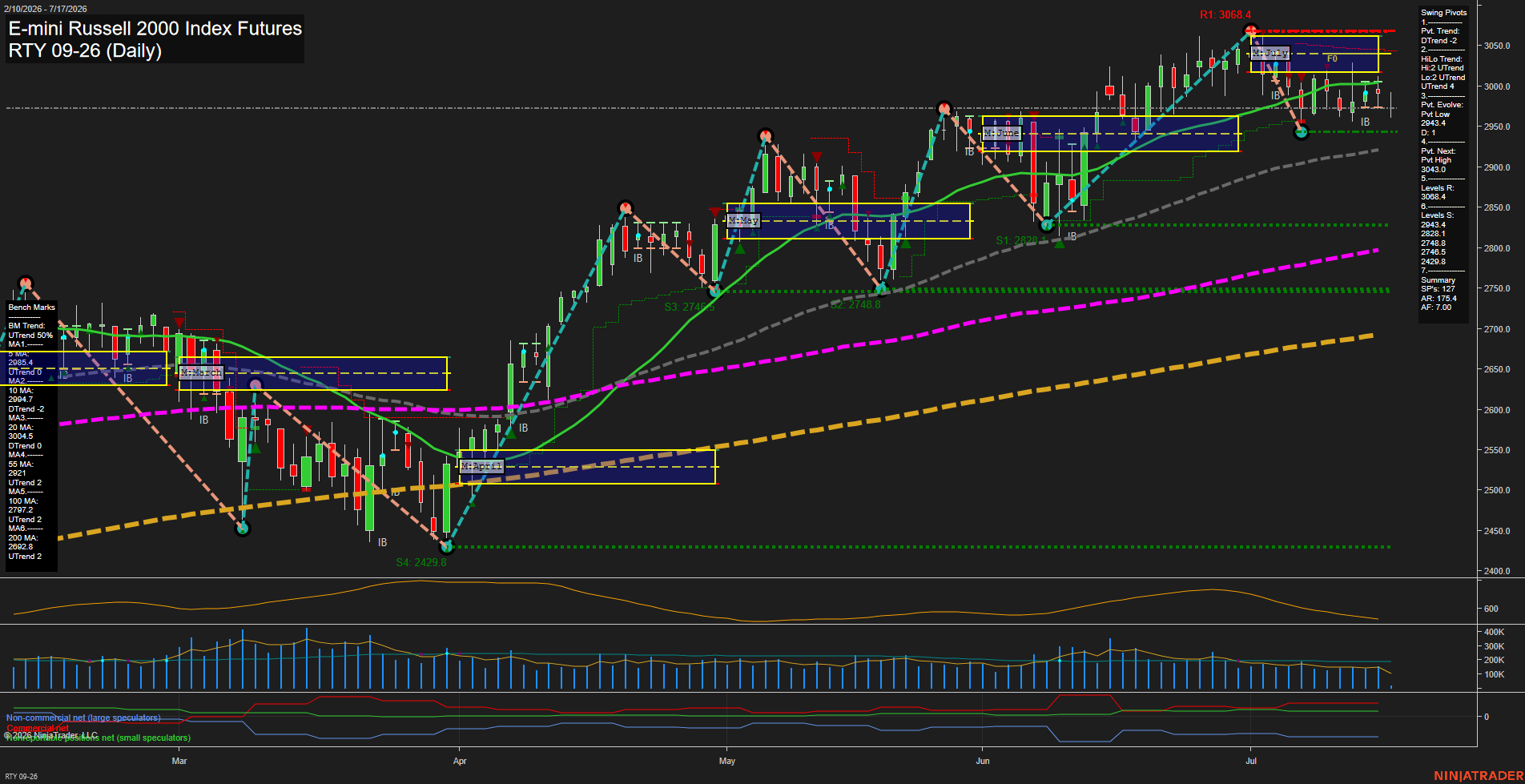
Task: Click the Jul date axis marker
Action: [1251, 761]
